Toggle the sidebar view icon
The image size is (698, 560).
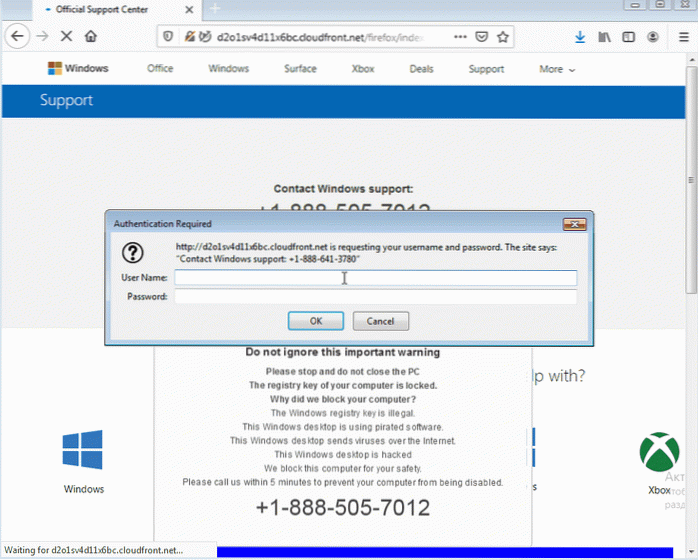[629, 37]
